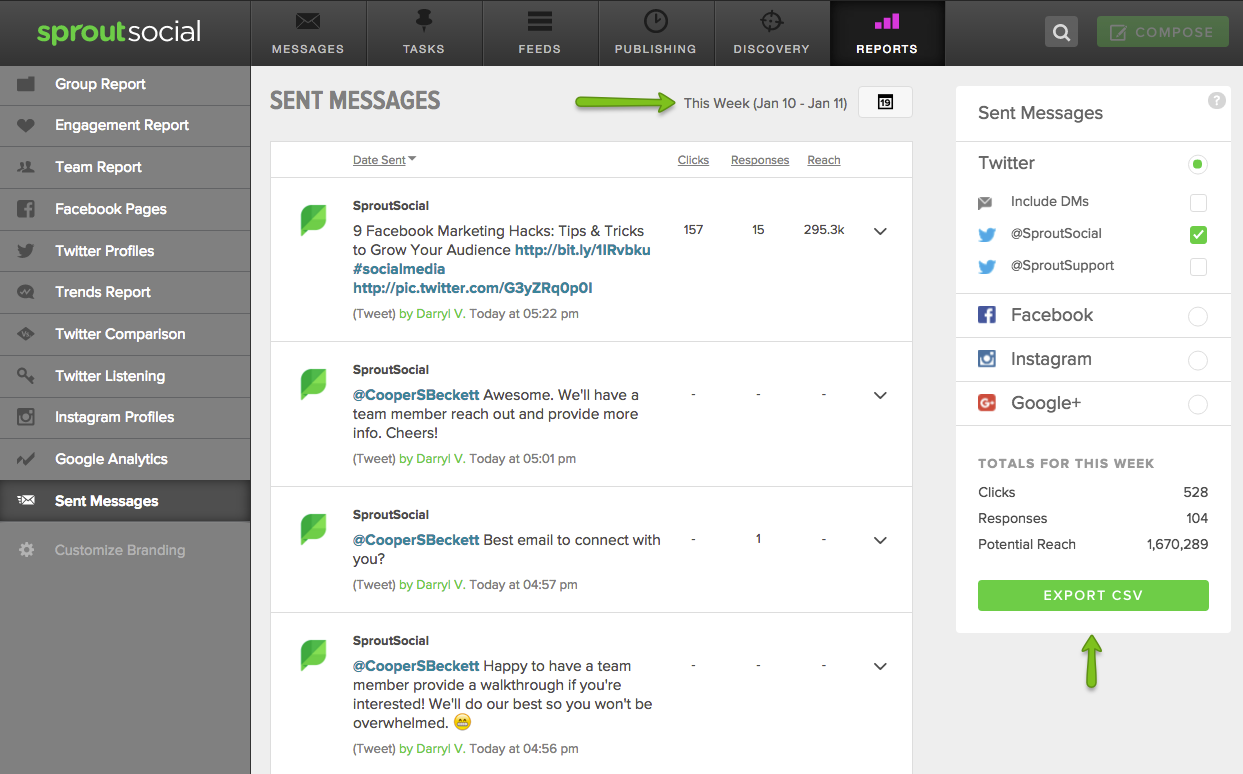1243x774 pixels.
Task: Open the Messages tab
Action: (x=308, y=33)
